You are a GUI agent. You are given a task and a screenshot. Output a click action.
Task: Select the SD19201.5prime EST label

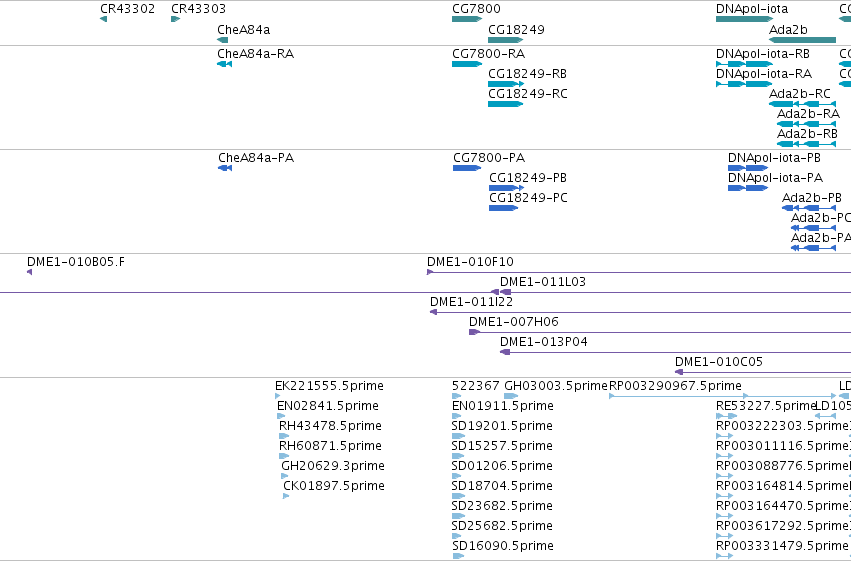tap(503, 426)
